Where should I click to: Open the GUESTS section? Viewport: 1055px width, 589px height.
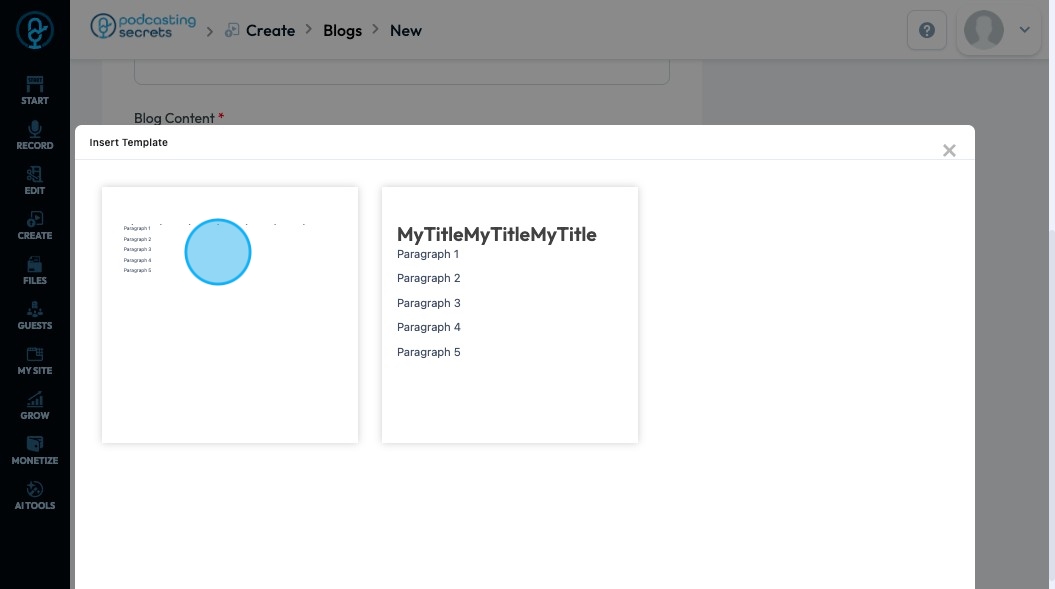coord(35,314)
